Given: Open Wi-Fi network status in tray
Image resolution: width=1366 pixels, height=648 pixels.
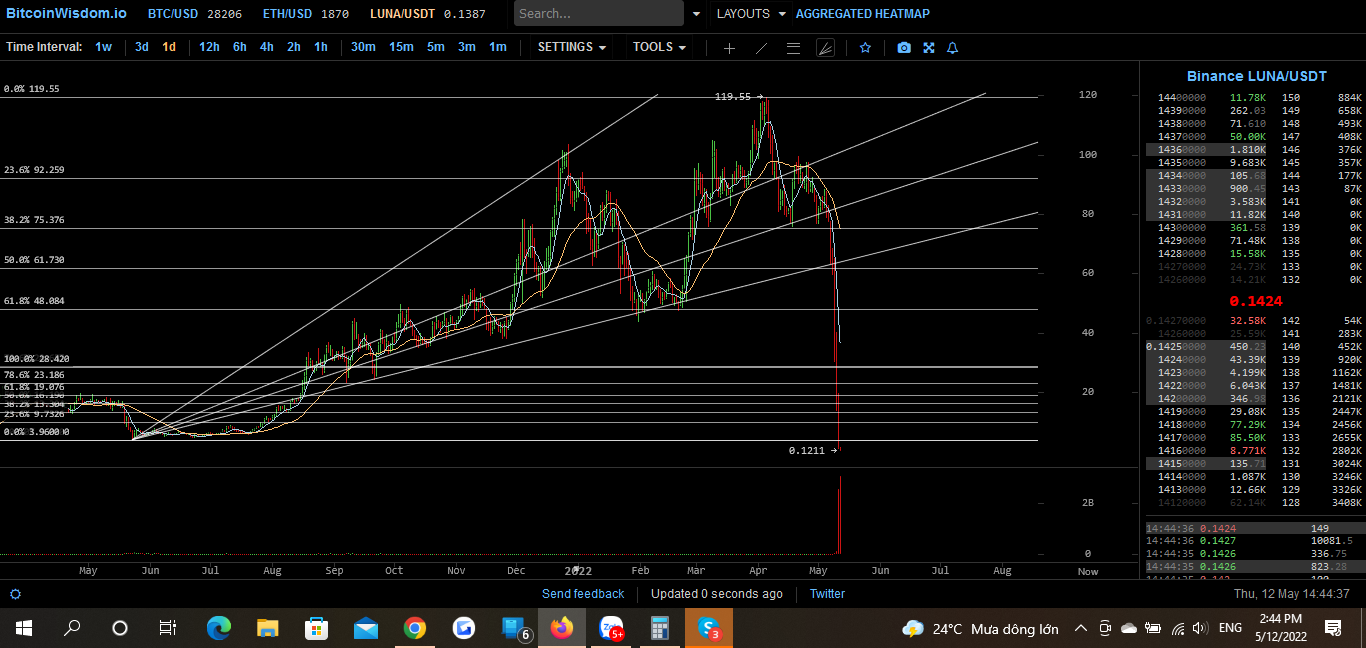Looking at the screenshot, I should pos(1178,628).
